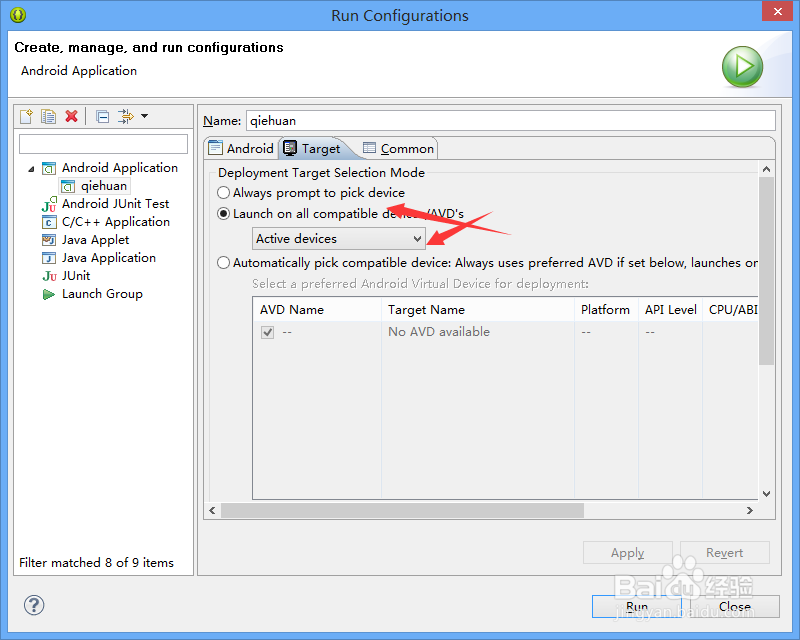Switch to the Common tab
800x640 pixels.
pos(398,149)
